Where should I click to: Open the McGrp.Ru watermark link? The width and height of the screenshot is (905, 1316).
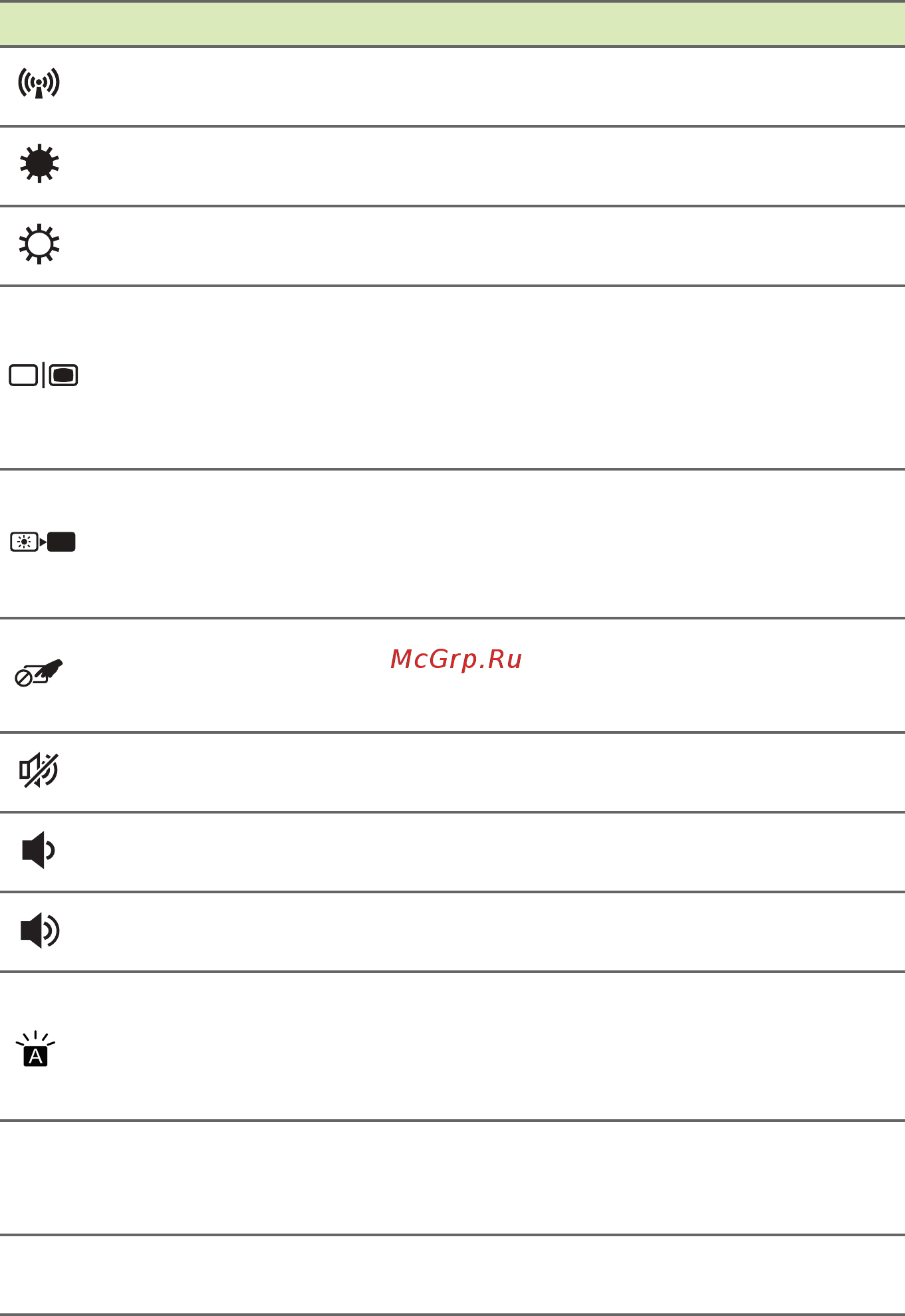coord(456,659)
